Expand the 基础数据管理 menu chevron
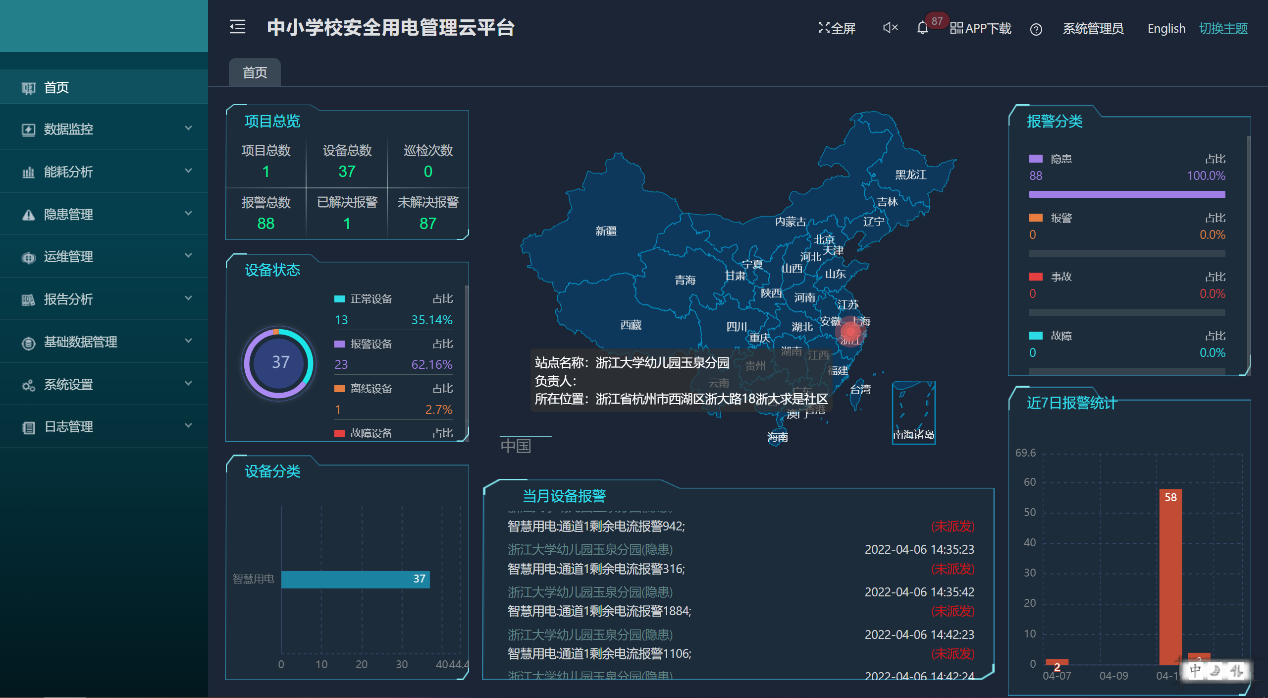Viewport: 1268px width, 698px height. coord(188,342)
